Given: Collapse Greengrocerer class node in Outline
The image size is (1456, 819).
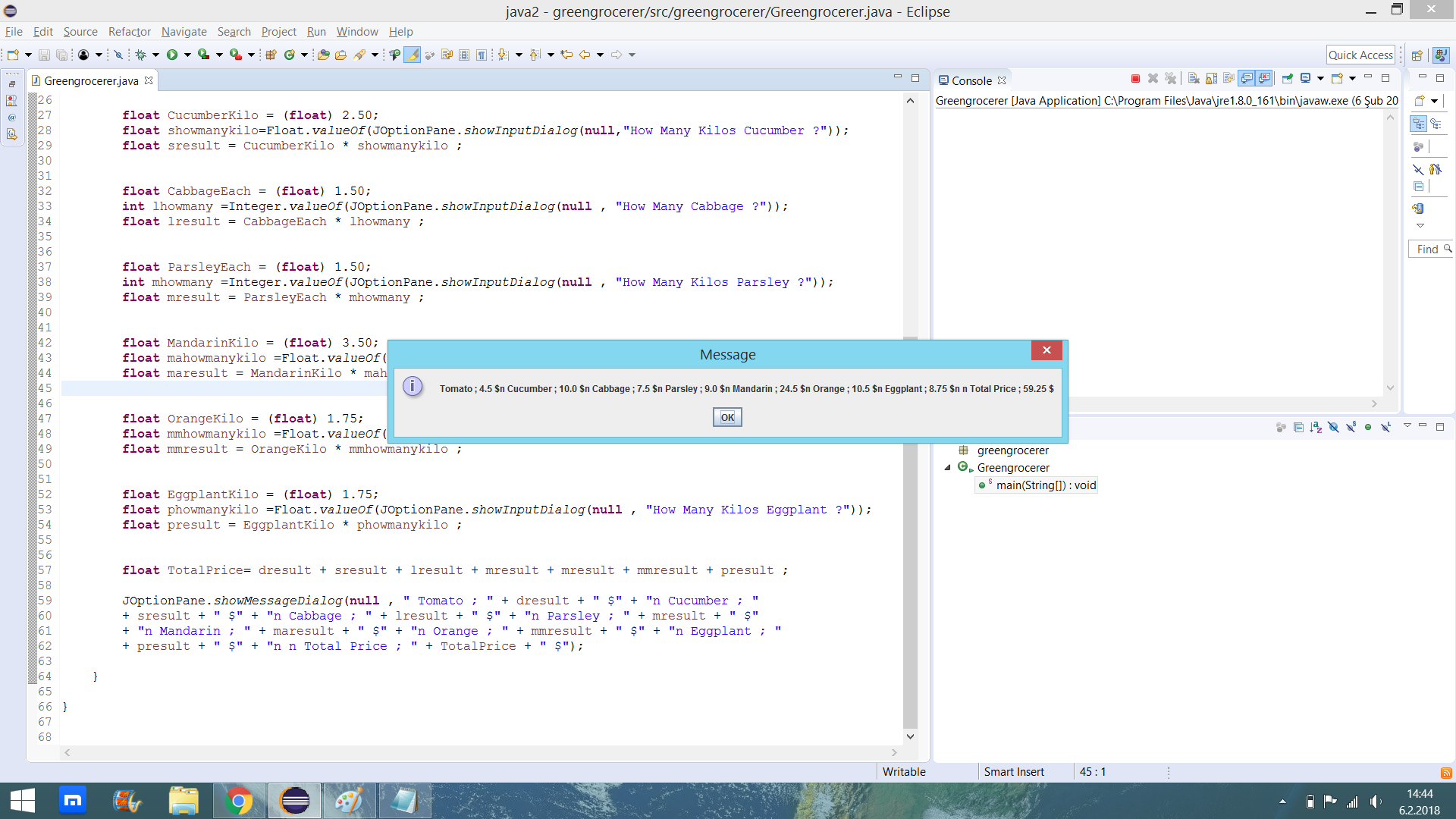Looking at the screenshot, I should 947,468.
